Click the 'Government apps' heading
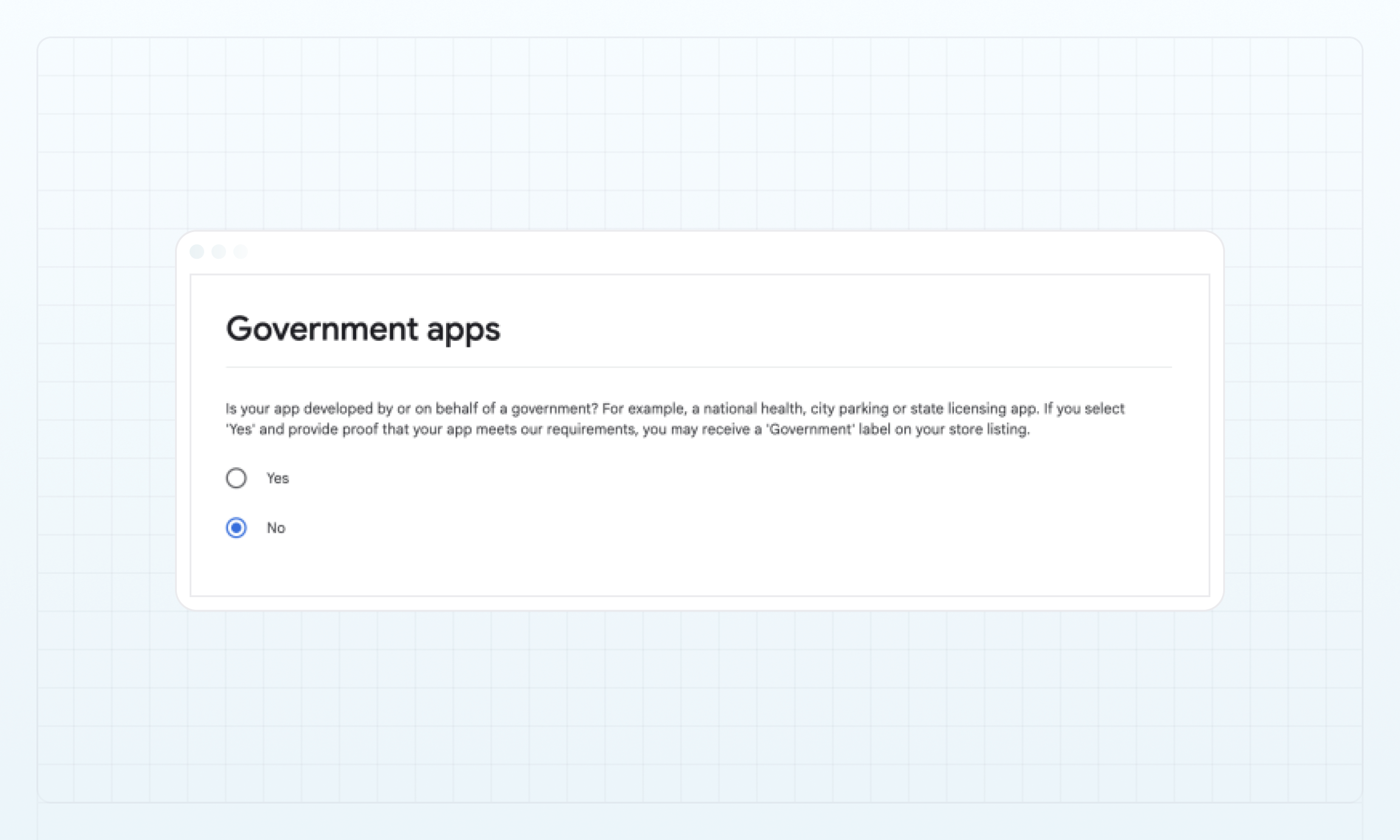Viewport: 1400px width, 840px height. click(363, 329)
